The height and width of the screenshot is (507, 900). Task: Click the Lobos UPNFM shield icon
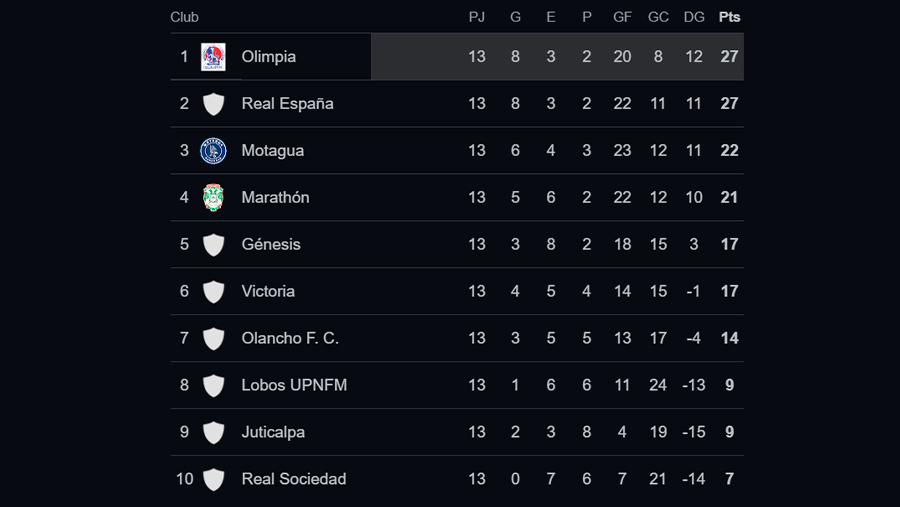pyautogui.click(x=214, y=385)
